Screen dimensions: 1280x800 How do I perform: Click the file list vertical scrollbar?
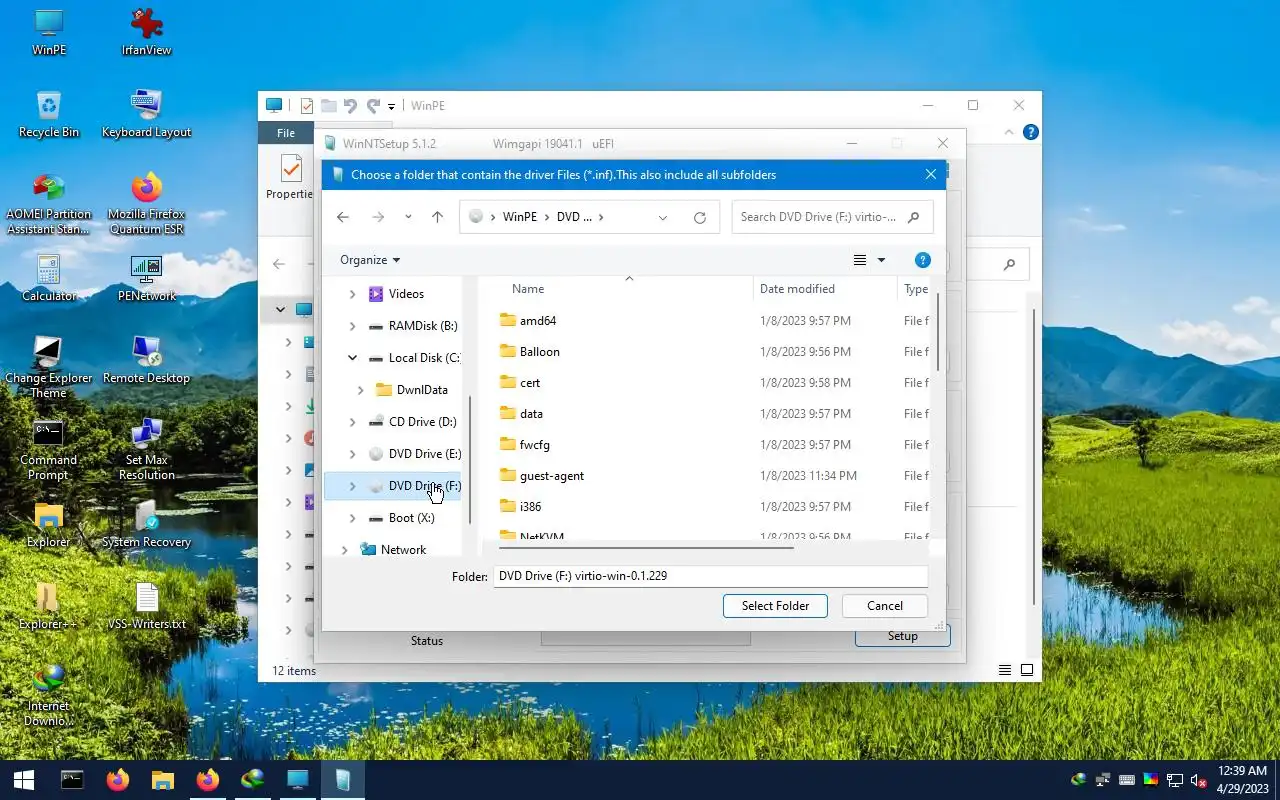pos(938,332)
